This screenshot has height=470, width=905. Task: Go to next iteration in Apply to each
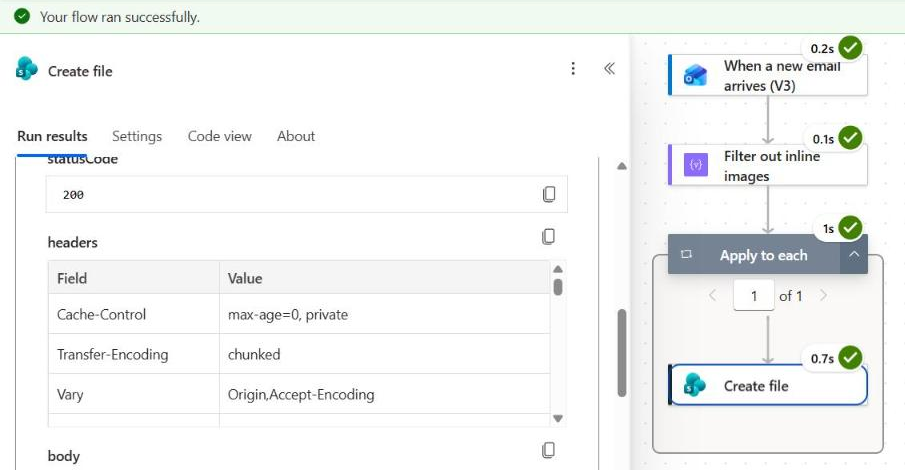(824, 296)
